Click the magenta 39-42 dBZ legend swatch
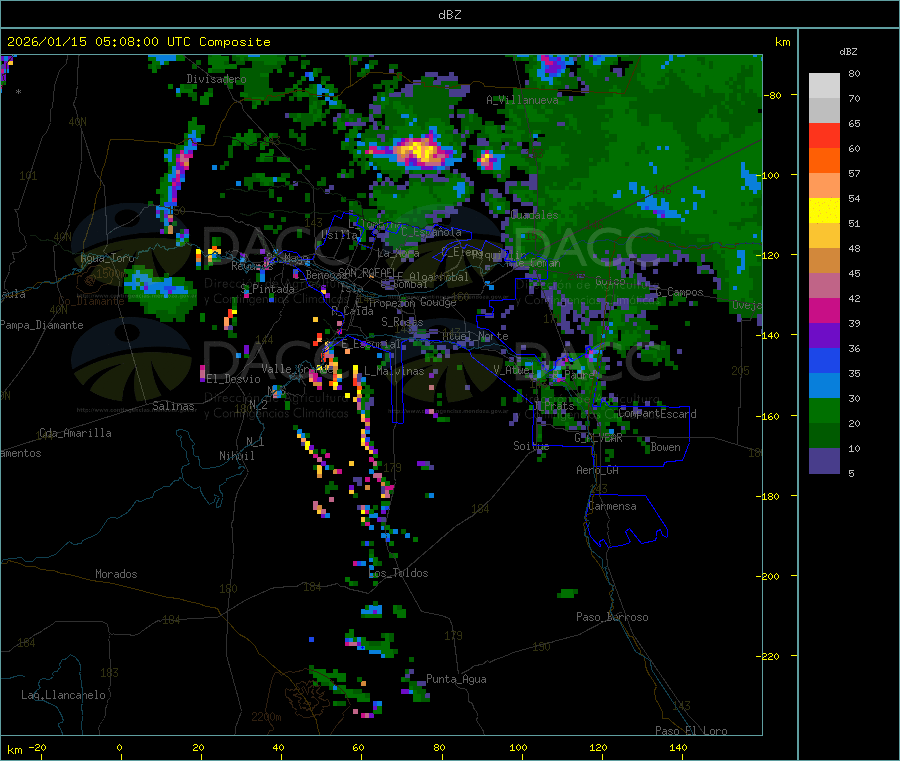 point(824,310)
